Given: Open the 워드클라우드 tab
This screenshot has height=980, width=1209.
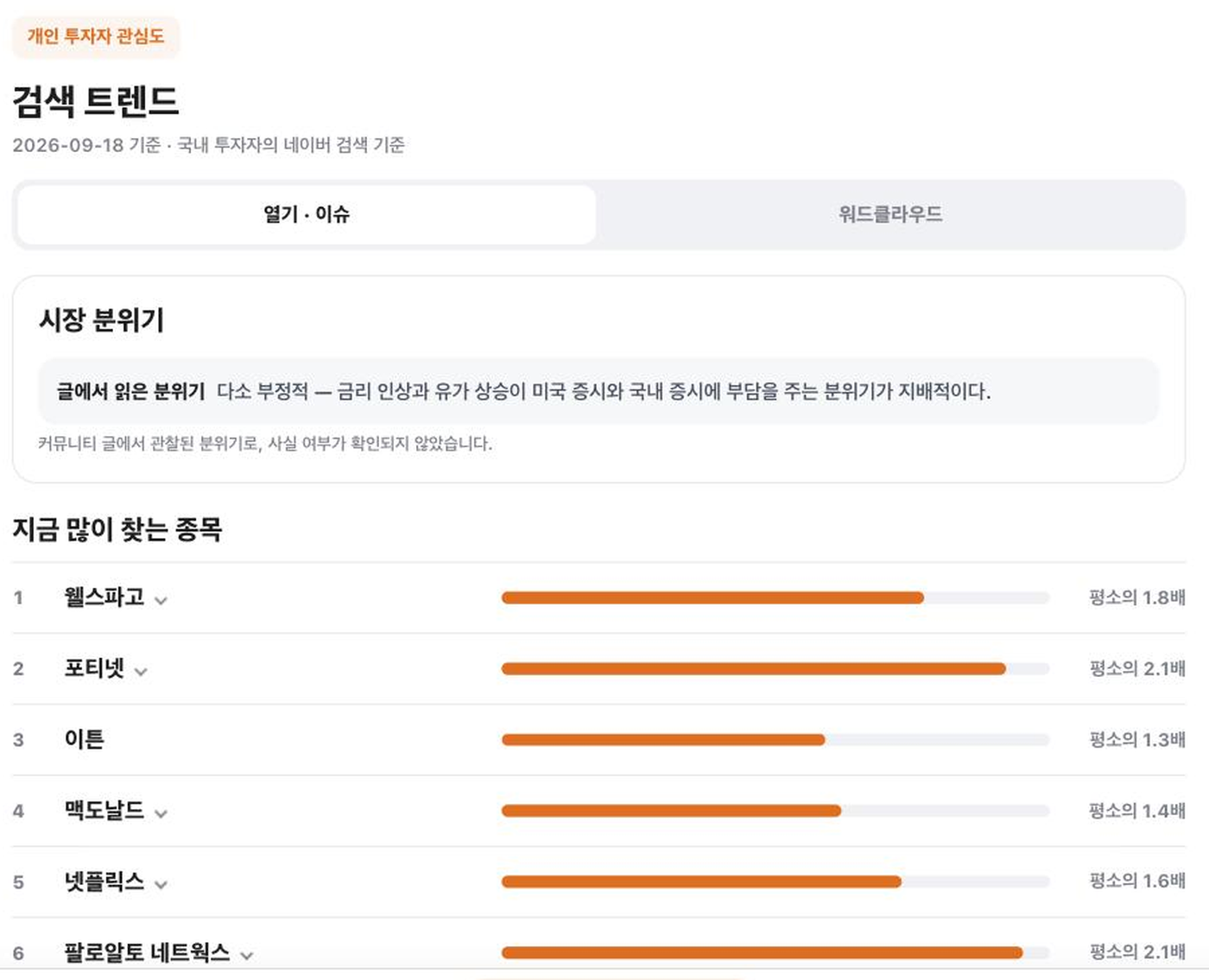Looking at the screenshot, I should tap(890, 214).
